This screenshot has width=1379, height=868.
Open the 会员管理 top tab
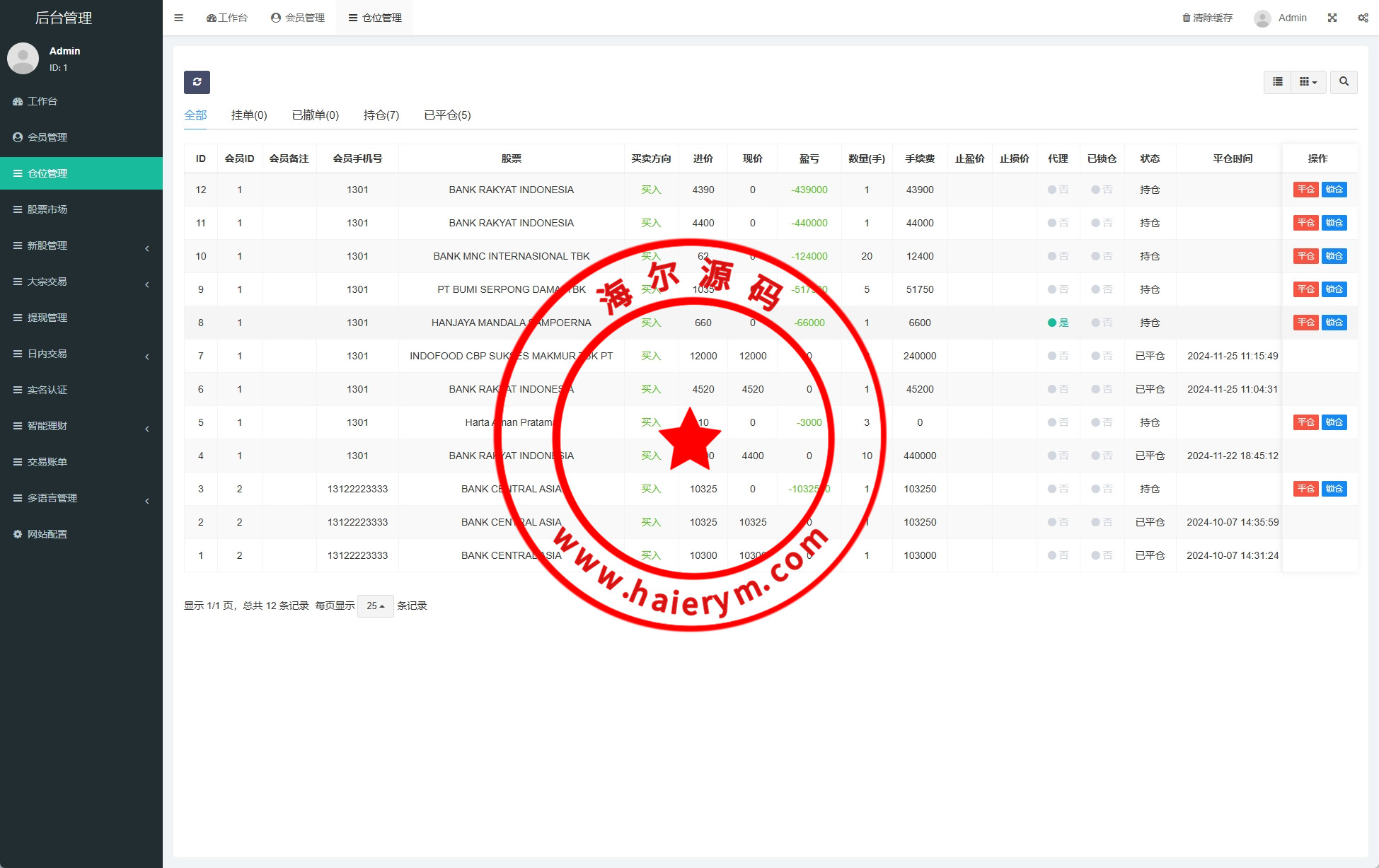point(298,18)
